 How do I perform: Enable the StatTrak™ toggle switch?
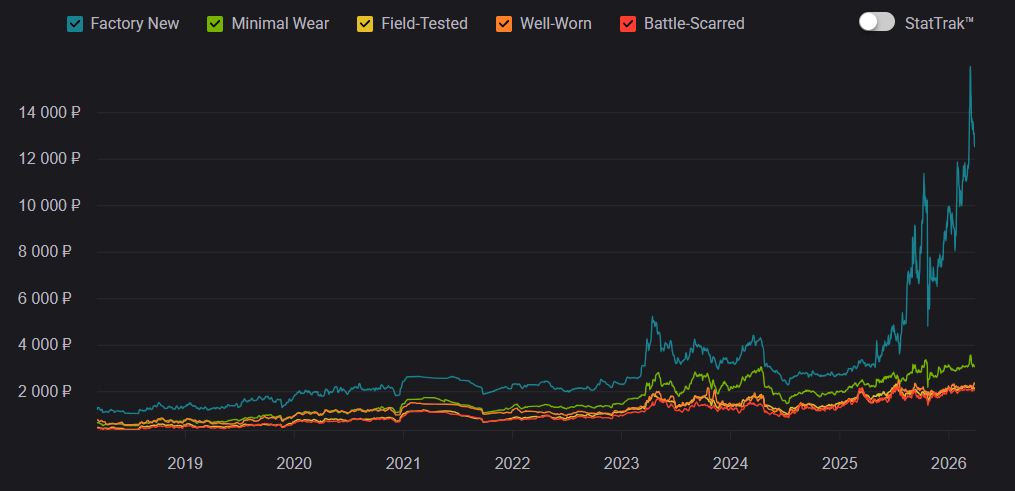tap(876, 22)
